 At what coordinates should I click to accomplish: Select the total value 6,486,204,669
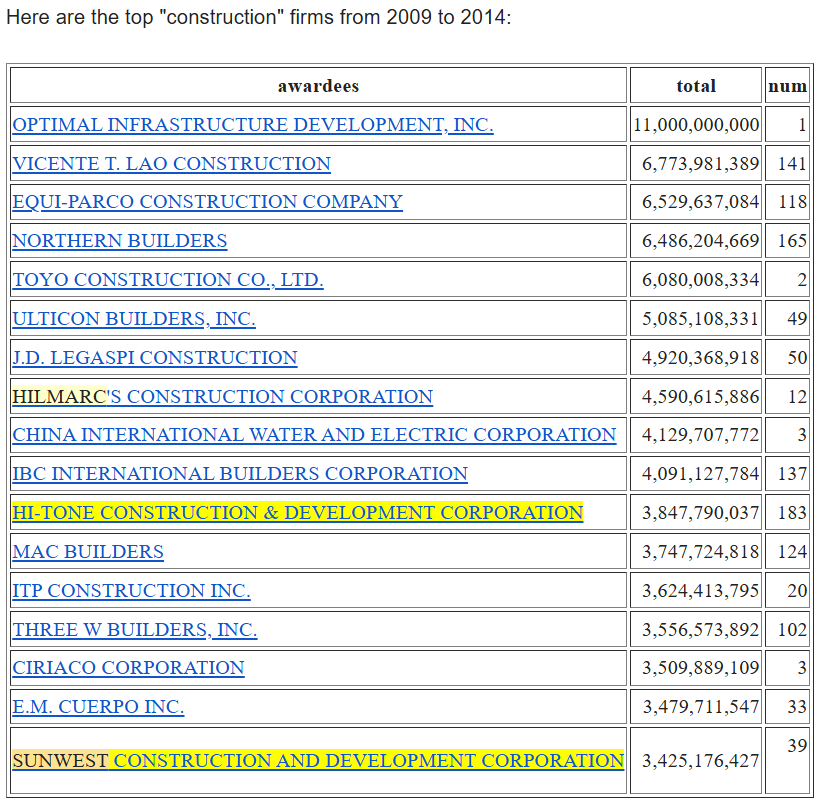point(700,242)
